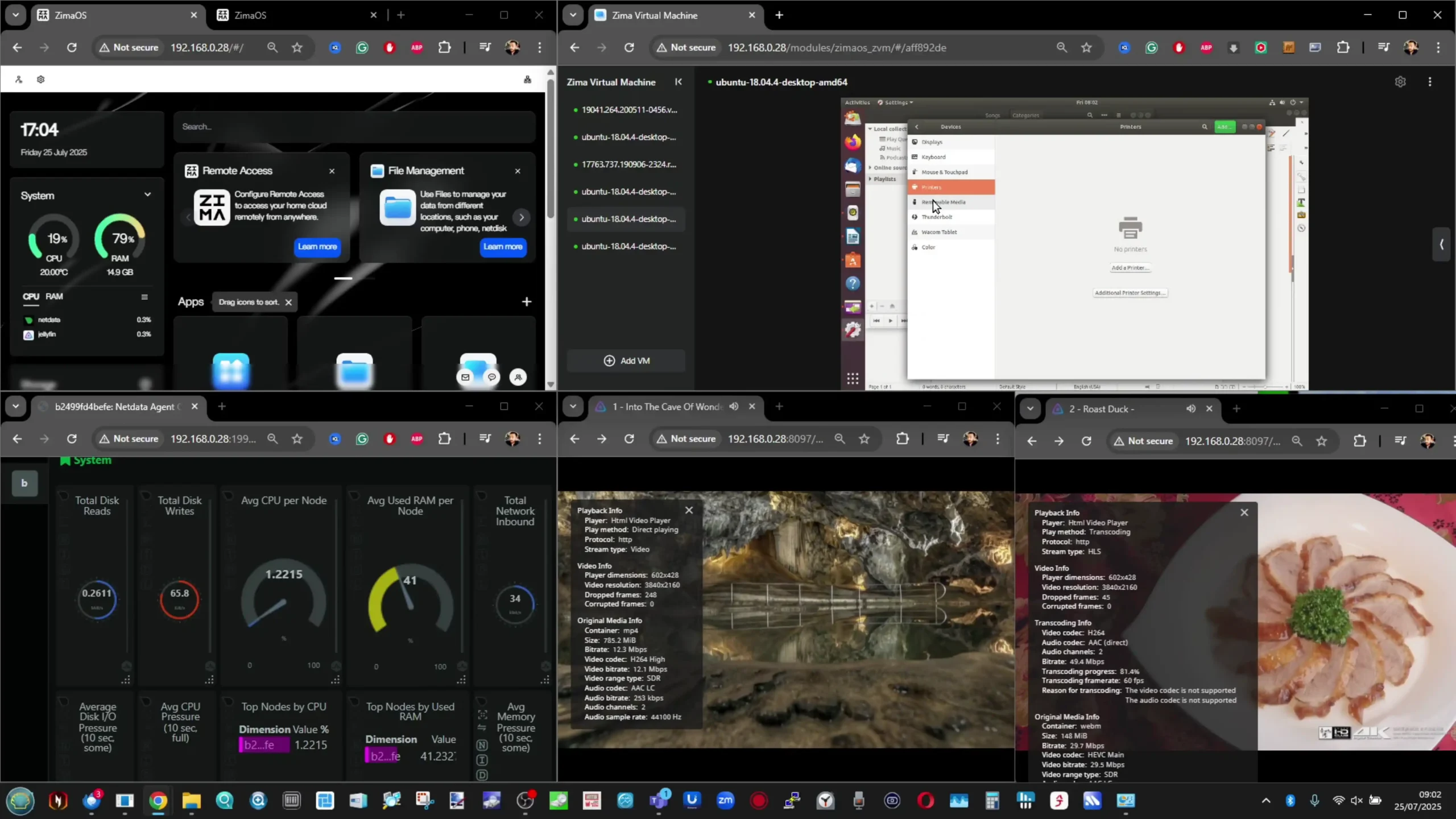Click the Netdata 'b' node button
This screenshot has width=1456, height=819.
(24, 483)
